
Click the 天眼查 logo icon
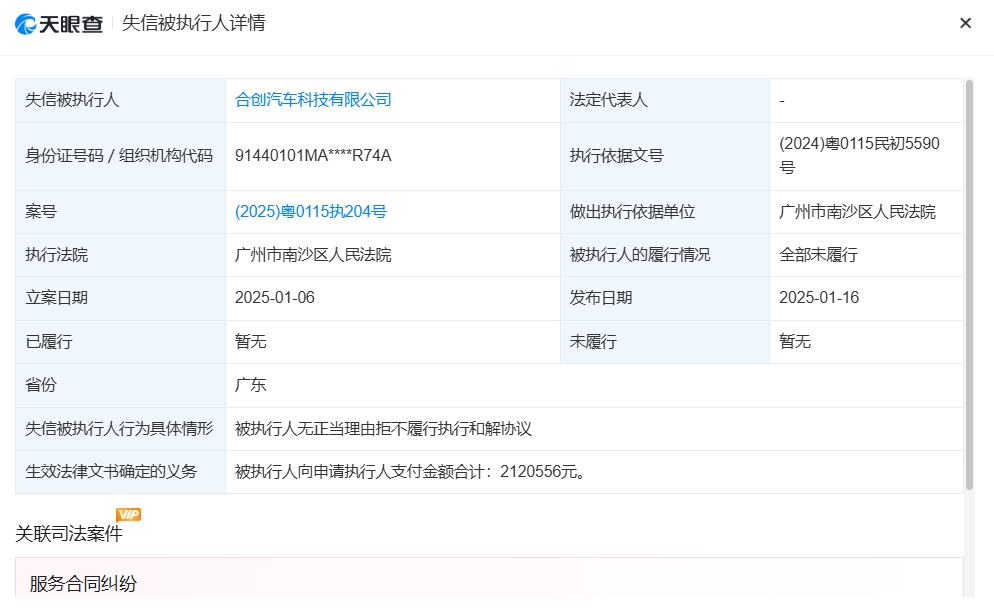coord(59,24)
